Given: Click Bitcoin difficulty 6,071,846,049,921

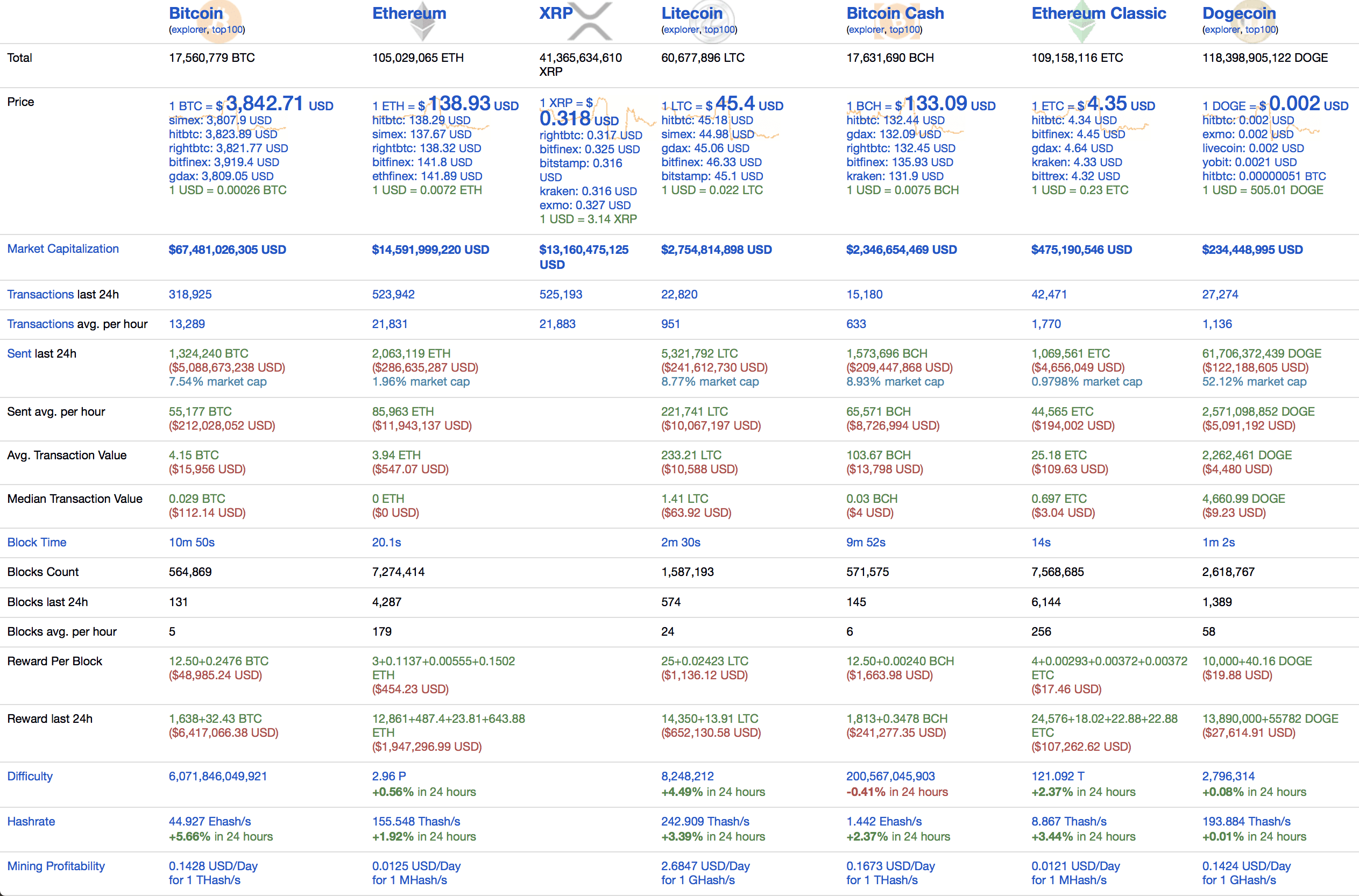Looking at the screenshot, I should click(x=218, y=777).
